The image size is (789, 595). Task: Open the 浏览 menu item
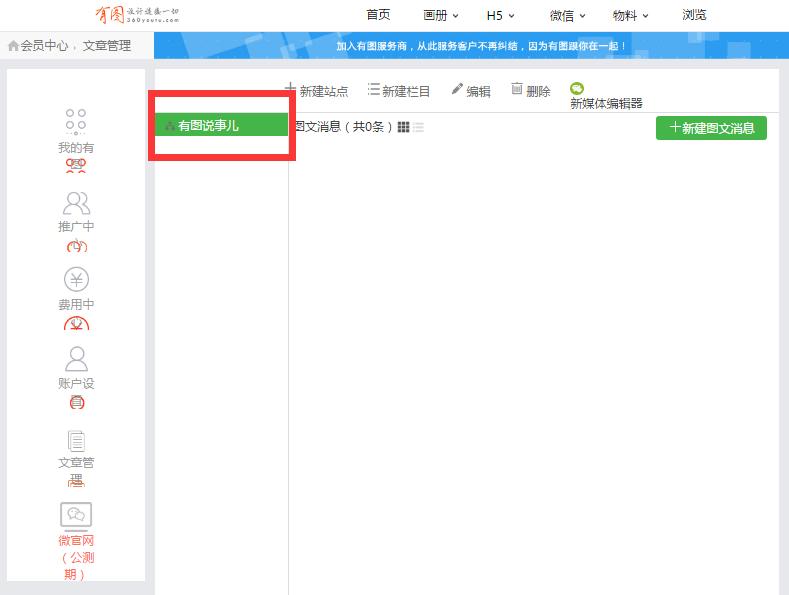pyautogui.click(x=694, y=15)
